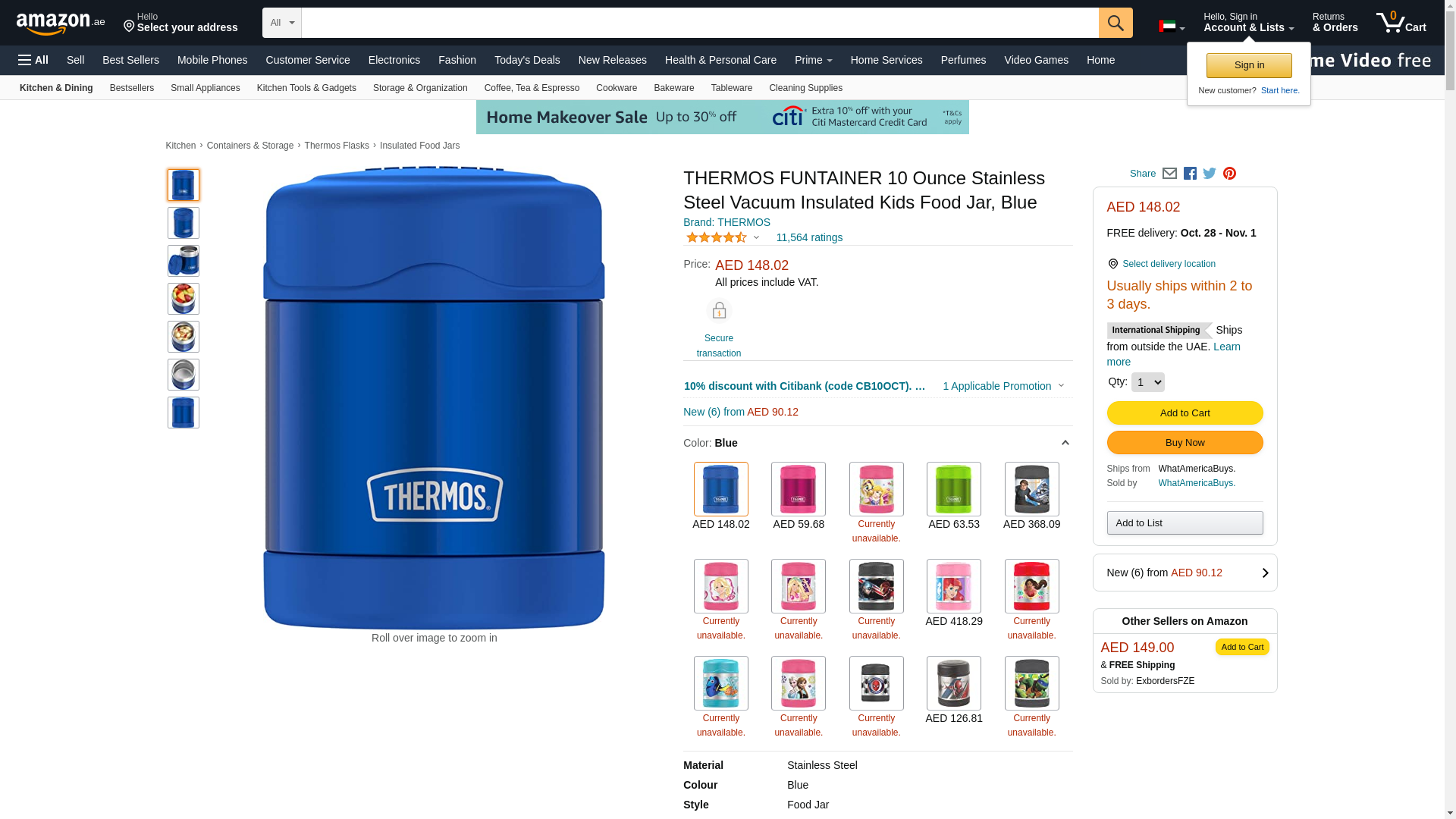This screenshot has width=1456, height=819.
Task: Share product on Pinterest icon
Action: click(x=1229, y=174)
